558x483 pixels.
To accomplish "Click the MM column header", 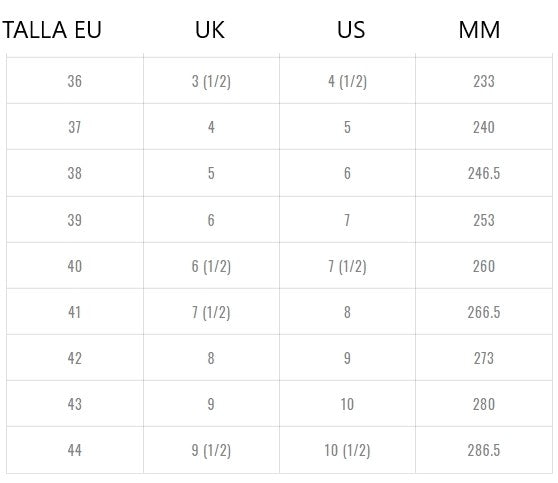I will 479,30.
